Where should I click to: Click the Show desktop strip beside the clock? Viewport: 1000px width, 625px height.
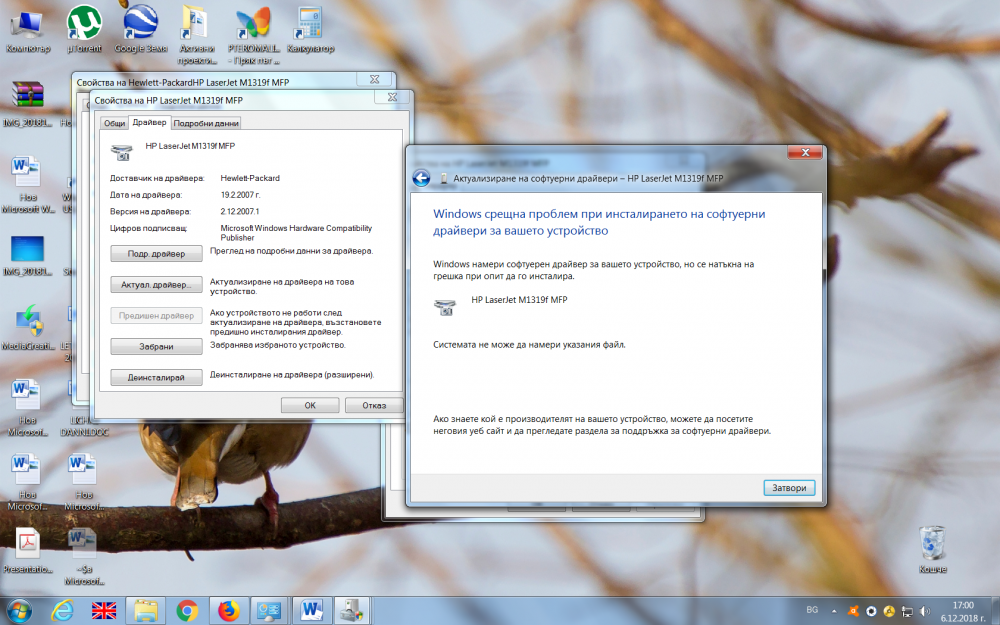pyautogui.click(x=995, y=612)
